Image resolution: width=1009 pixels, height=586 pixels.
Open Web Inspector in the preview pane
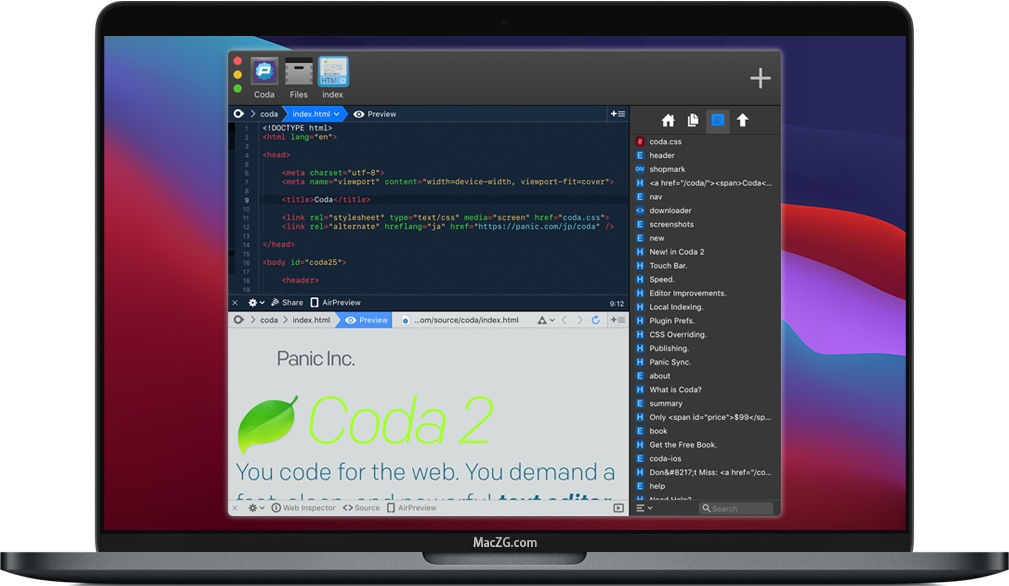click(x=305, y=508)
